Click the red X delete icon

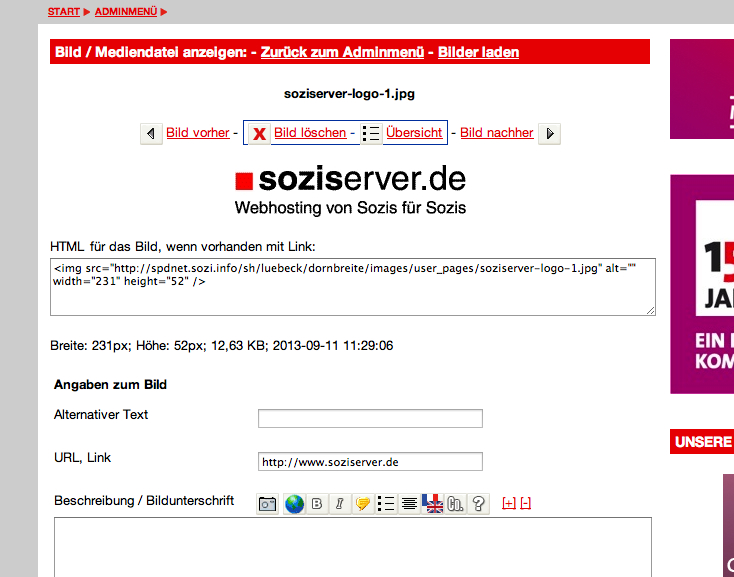[x=259, y=133]
